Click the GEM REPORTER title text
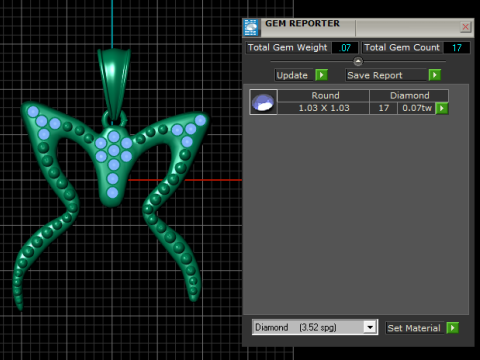Image resolution: width=480 pixels, height=360 pixels. (x=302, y=23)
